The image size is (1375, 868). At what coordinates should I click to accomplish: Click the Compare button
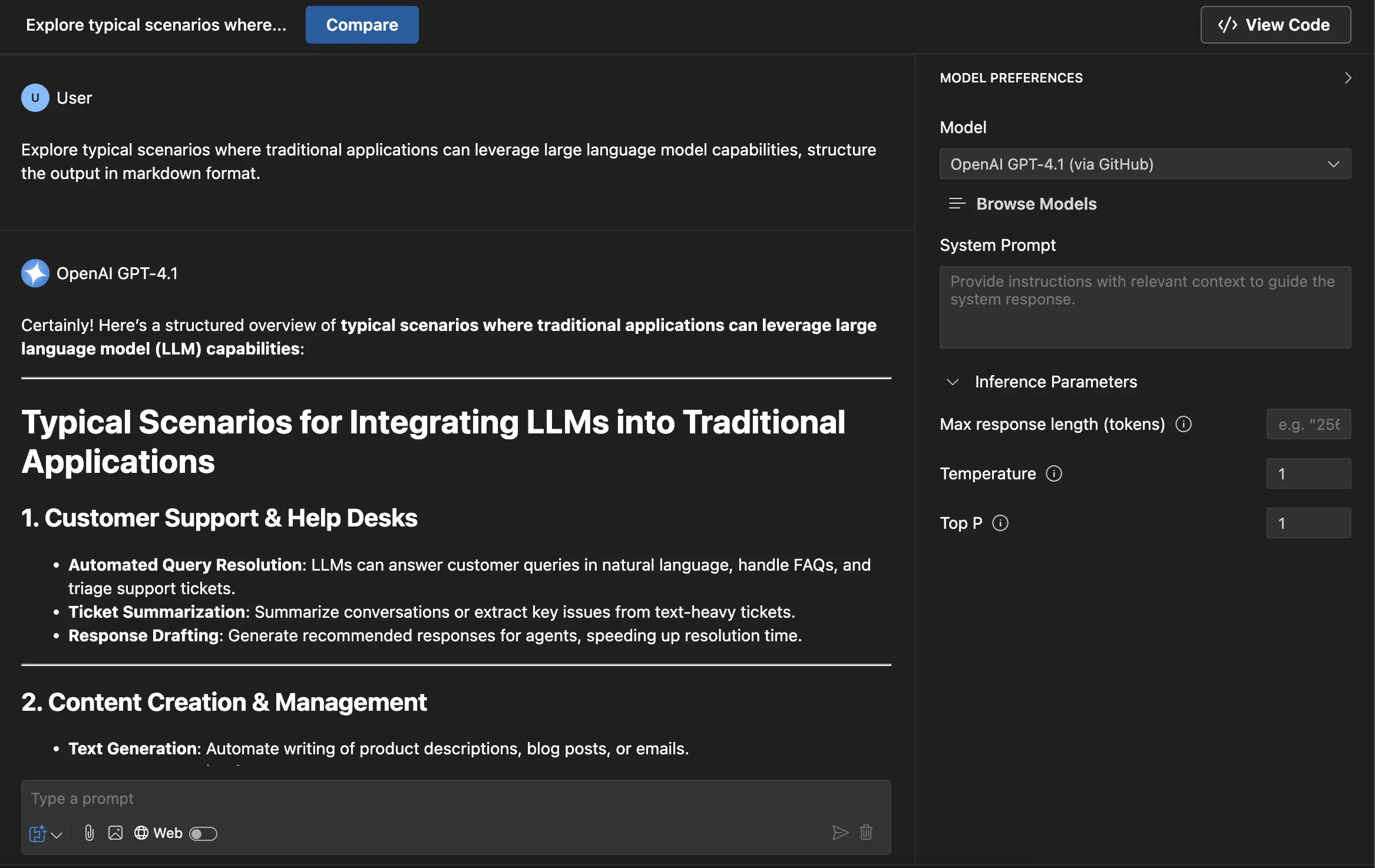[362, 25]
